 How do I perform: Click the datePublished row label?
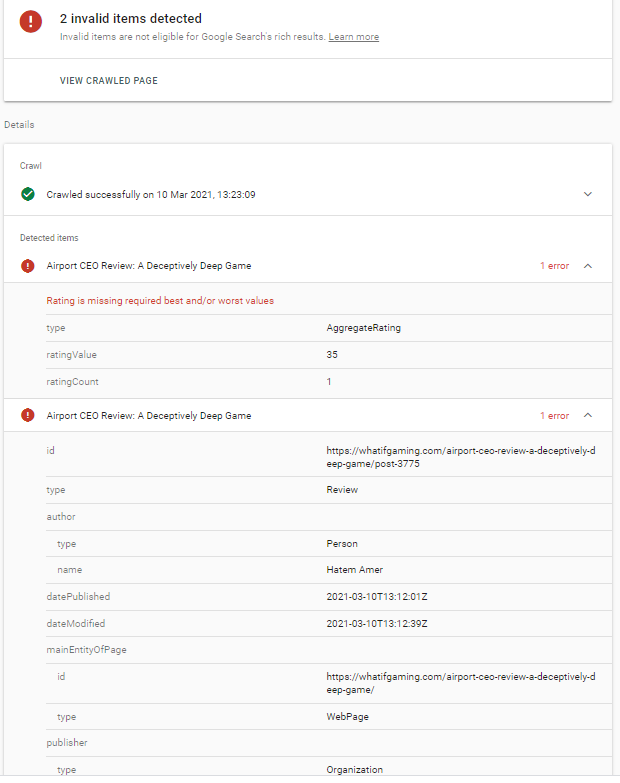click(78, 597)
